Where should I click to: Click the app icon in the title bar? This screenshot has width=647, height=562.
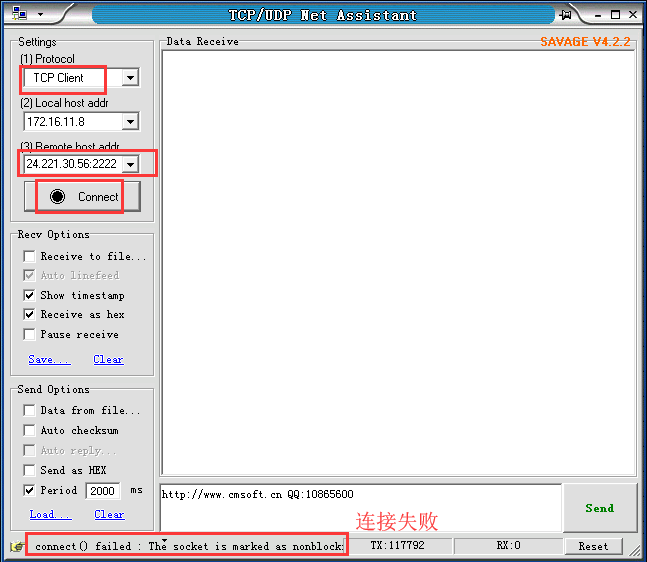click(x=18, y=15)
